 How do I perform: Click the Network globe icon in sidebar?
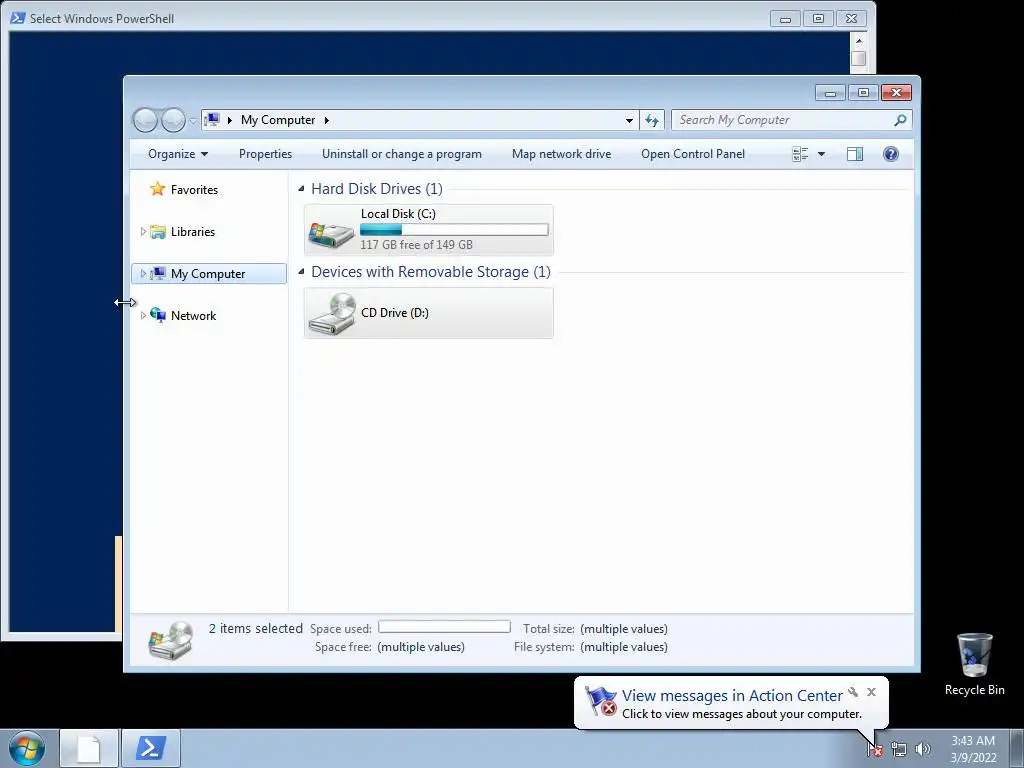point(158,315)
